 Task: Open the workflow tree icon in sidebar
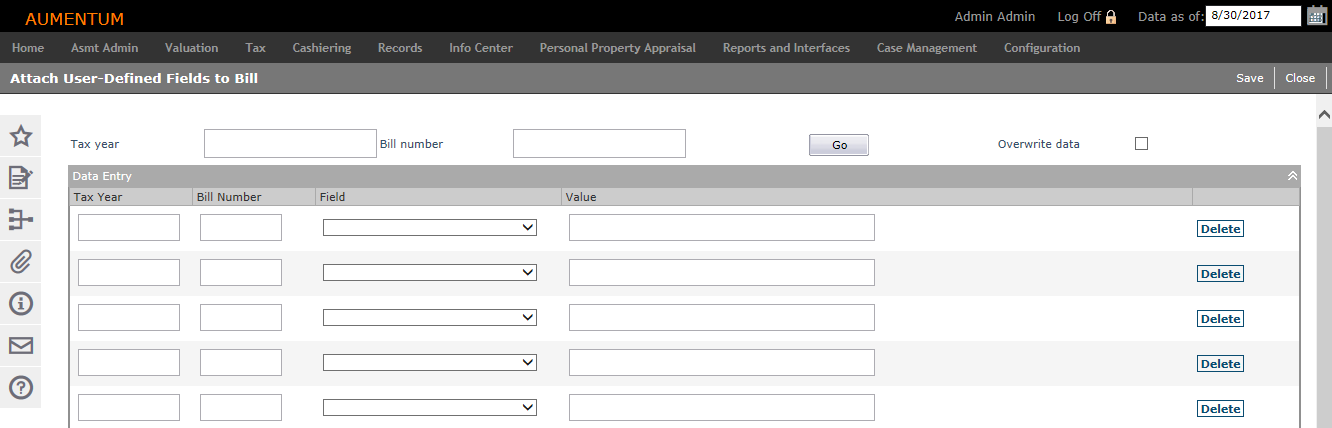[x=21, y=220]
